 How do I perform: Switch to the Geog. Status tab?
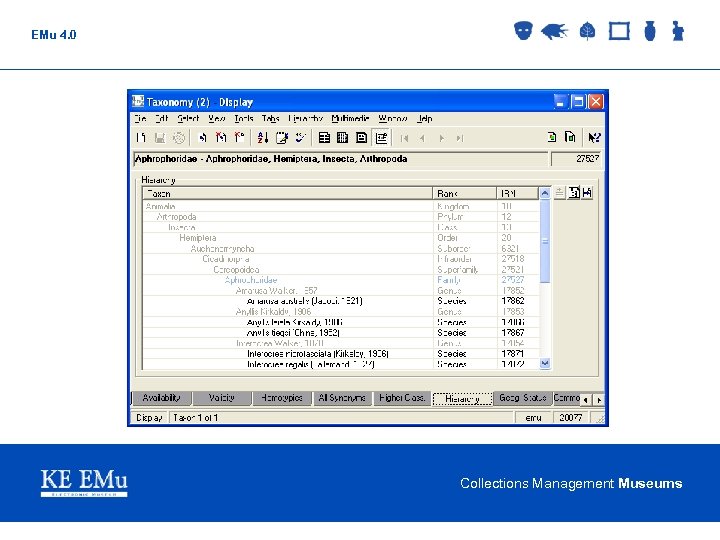[523, 398]
